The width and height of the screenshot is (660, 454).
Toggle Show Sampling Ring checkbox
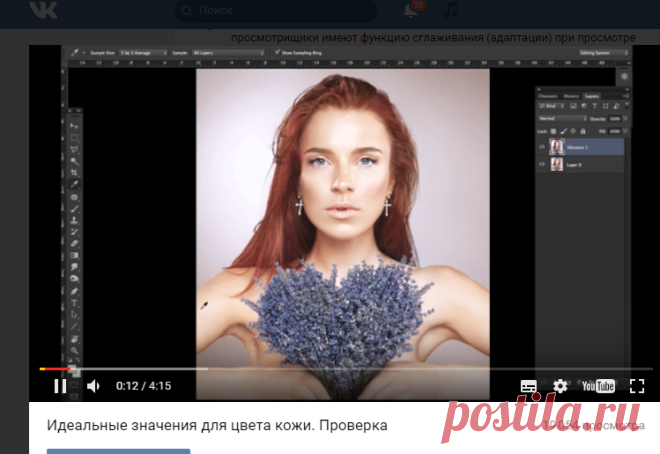277,52
